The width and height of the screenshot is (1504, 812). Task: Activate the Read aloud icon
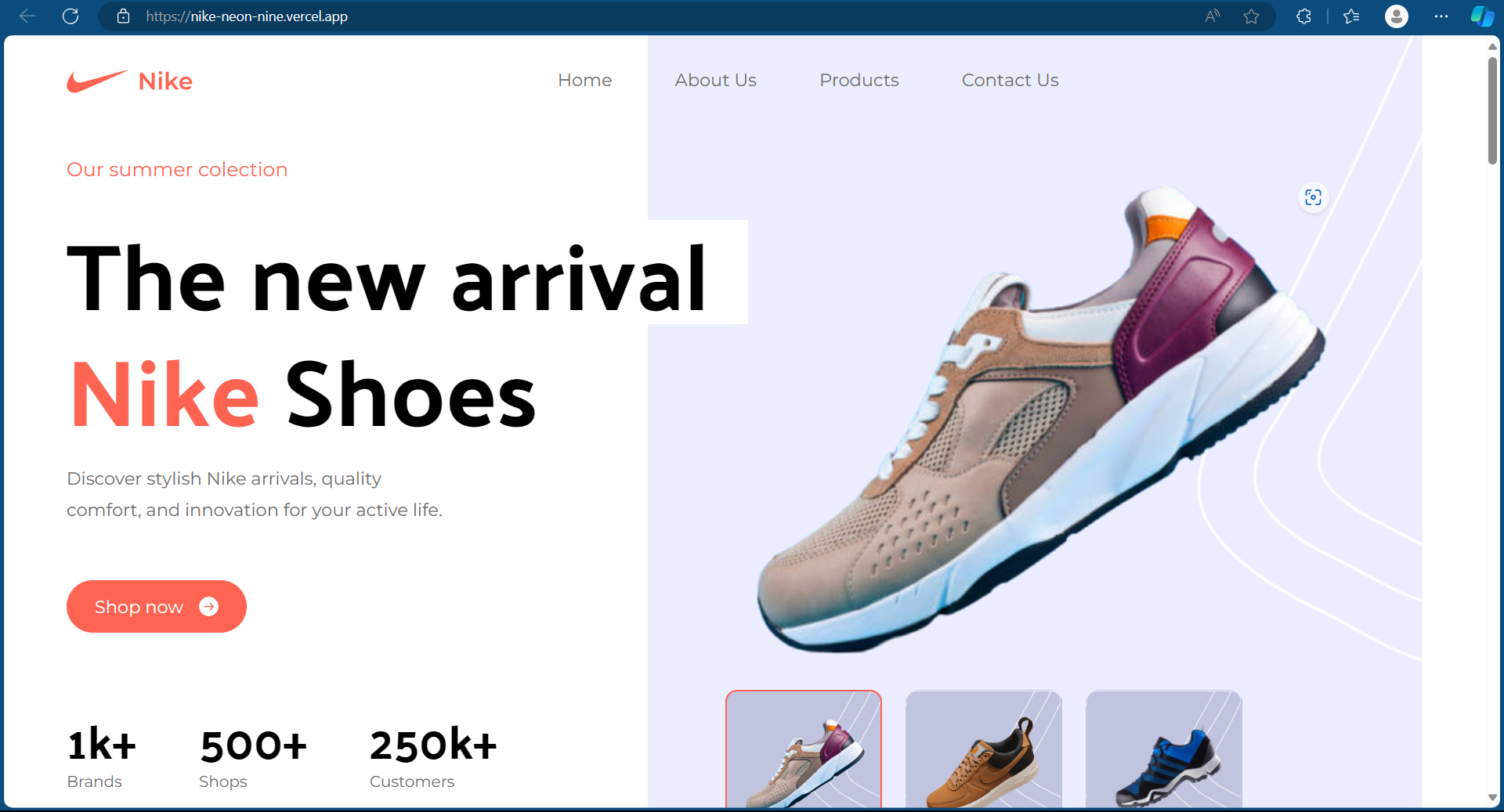pos(1213,16)
